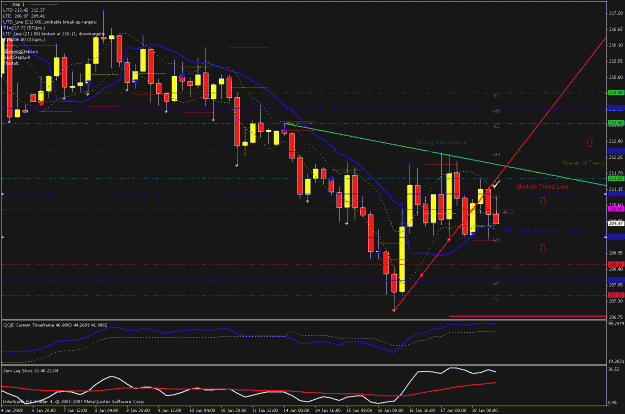Screen dimensions: 625x414
Task: Click the Zero Lag Stoch indicator title
Action: (x=31, y=371)
